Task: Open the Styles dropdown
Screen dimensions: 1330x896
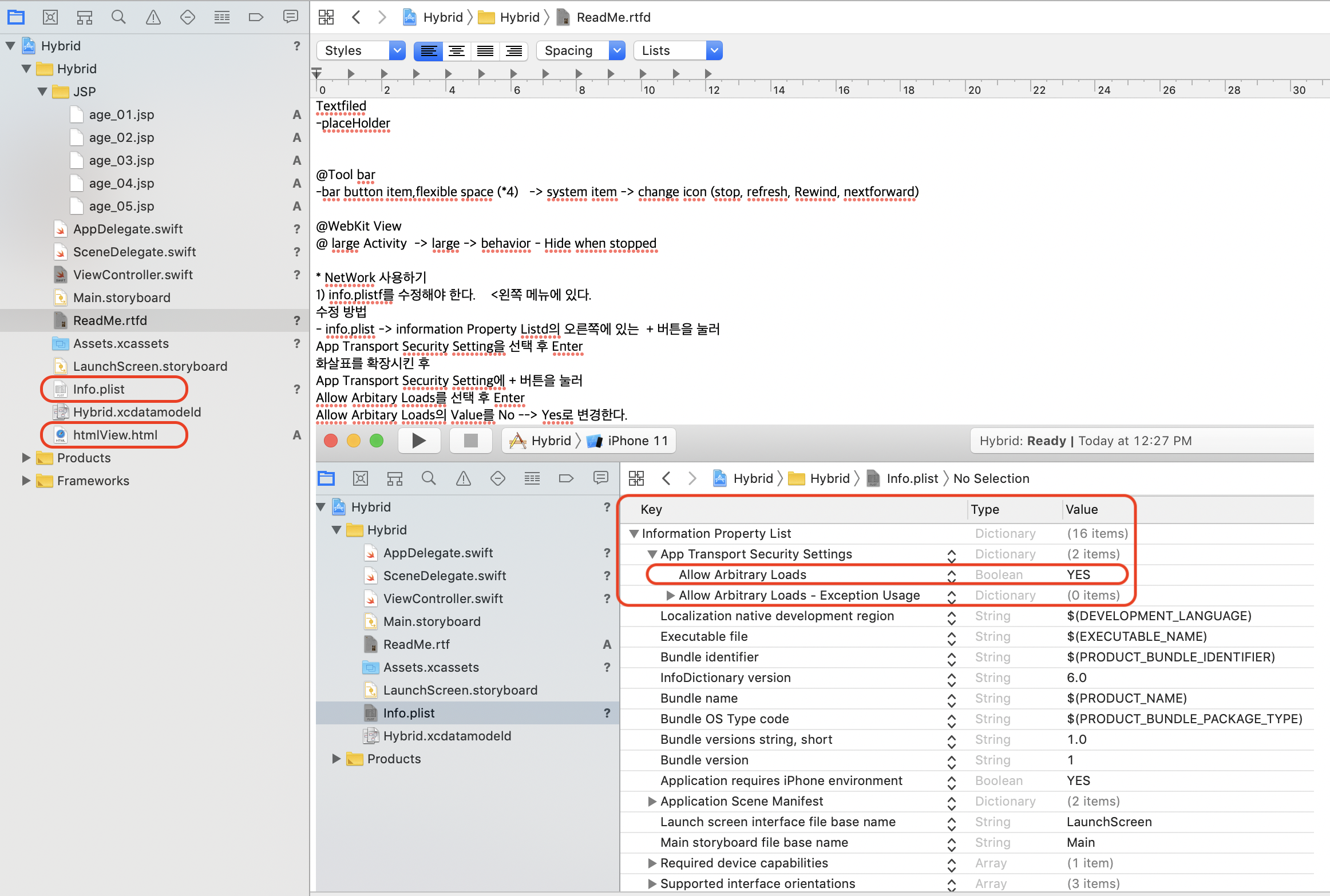Action: pos(361,51)
